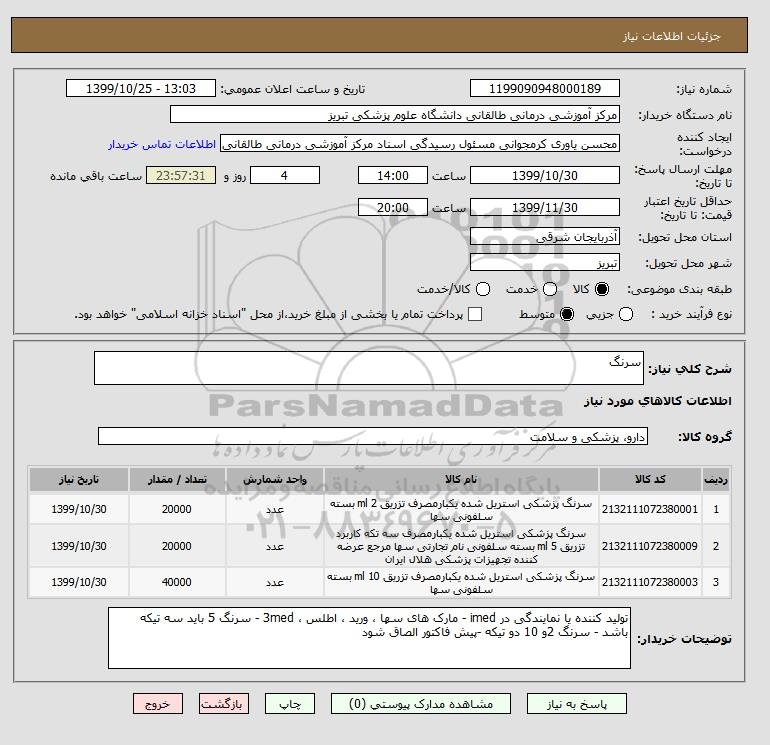Click the province field آذربایجان شرقی
Image resolution: width=770 pixels, height=745 pixels.
pos(545,237)
